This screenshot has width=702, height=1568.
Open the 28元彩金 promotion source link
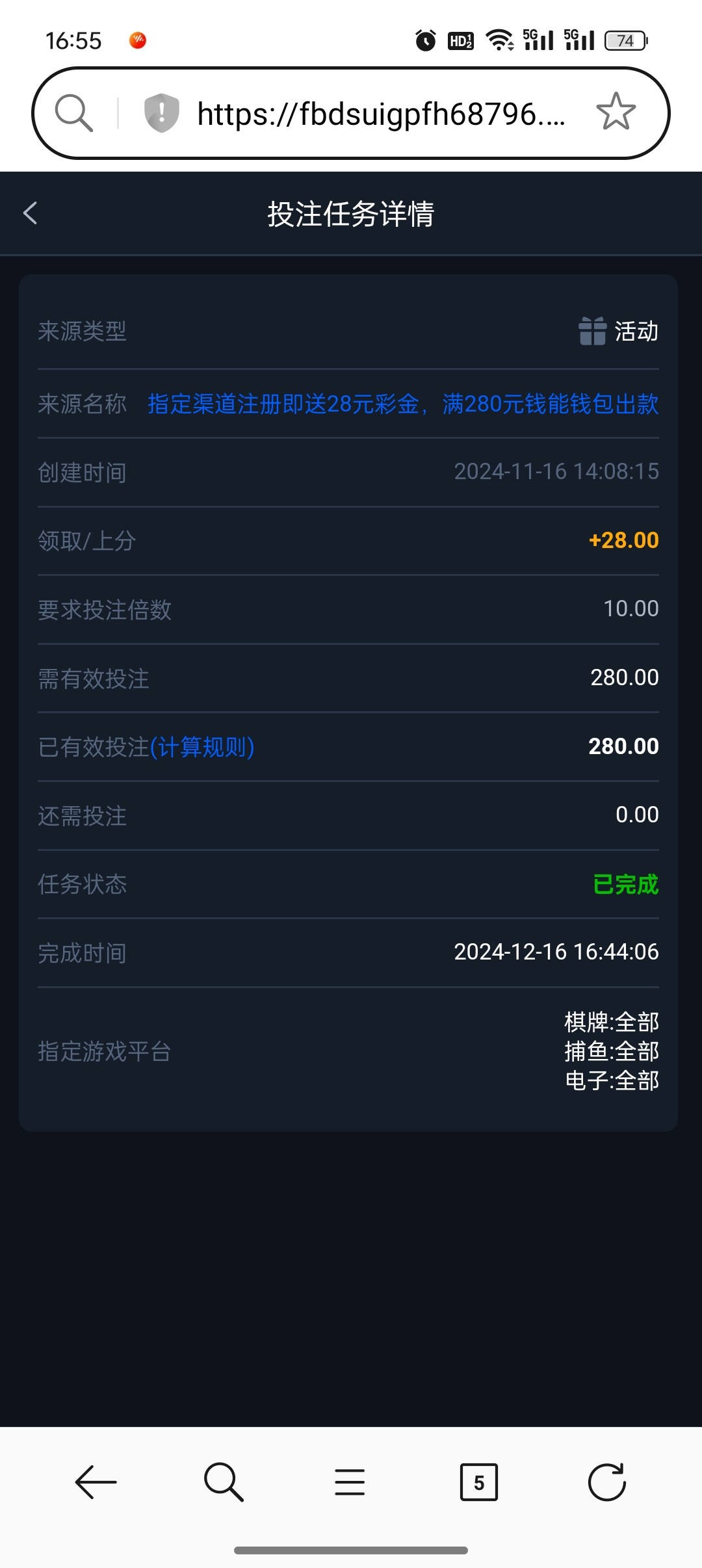pyautogui.click(x=403, y=404)
